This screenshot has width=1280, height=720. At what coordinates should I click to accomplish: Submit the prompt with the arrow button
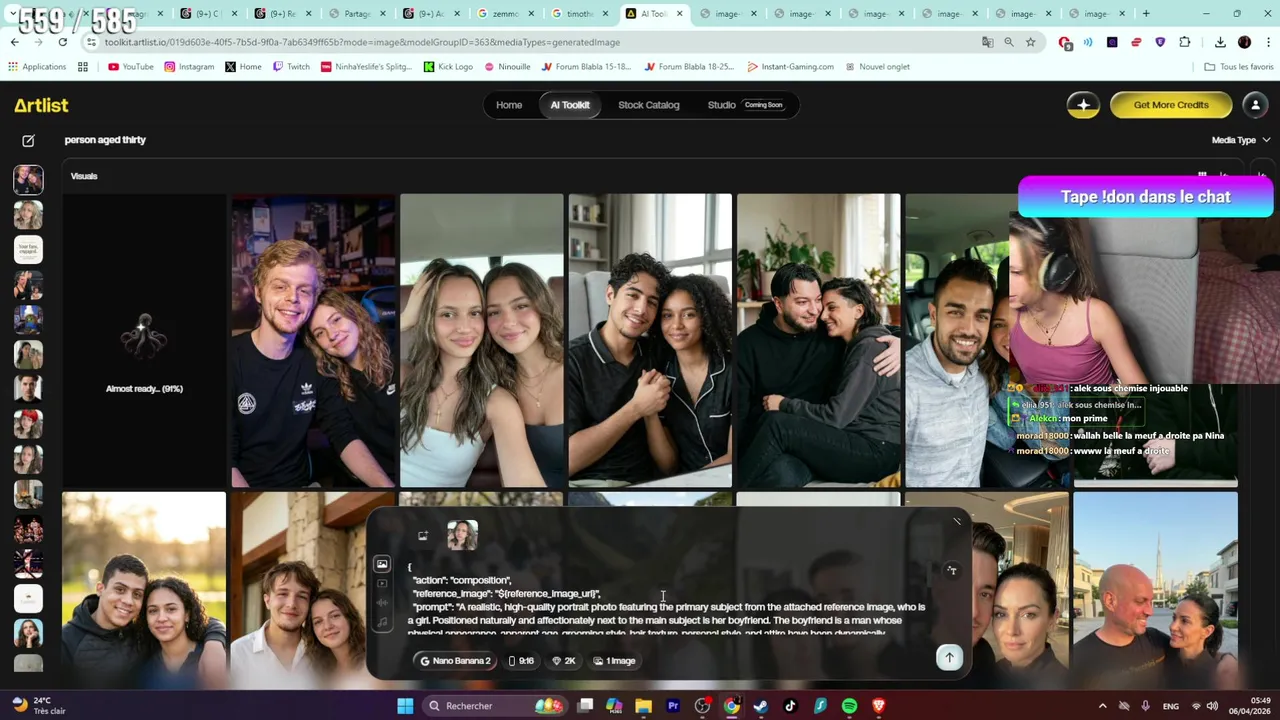pos(950,657)
